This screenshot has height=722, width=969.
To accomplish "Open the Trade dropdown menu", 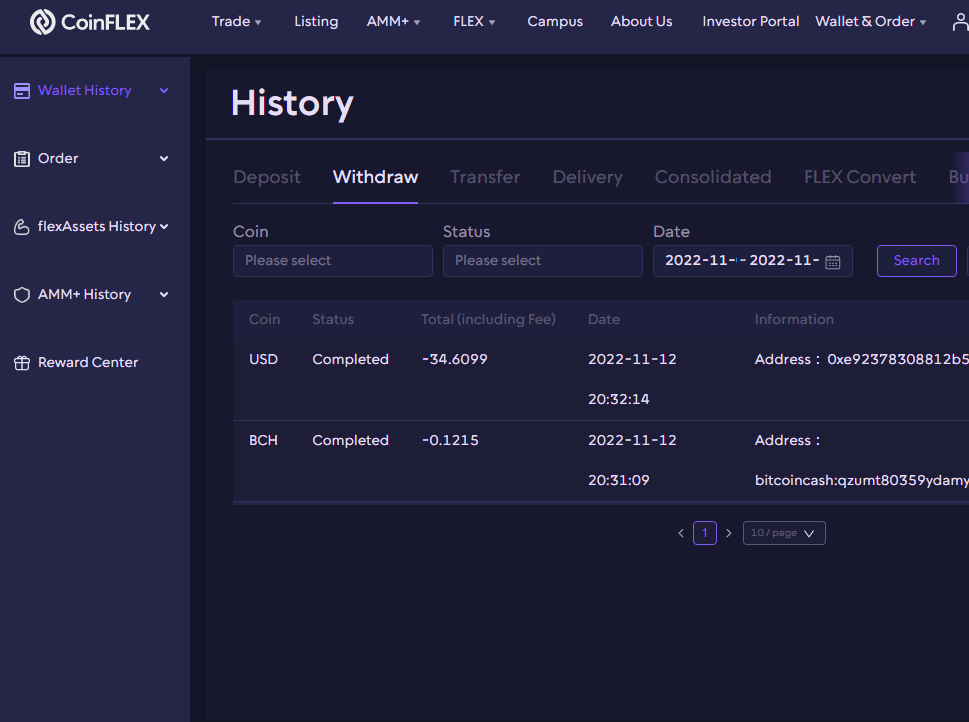I will pyautogui.click(x=236, y=22).
